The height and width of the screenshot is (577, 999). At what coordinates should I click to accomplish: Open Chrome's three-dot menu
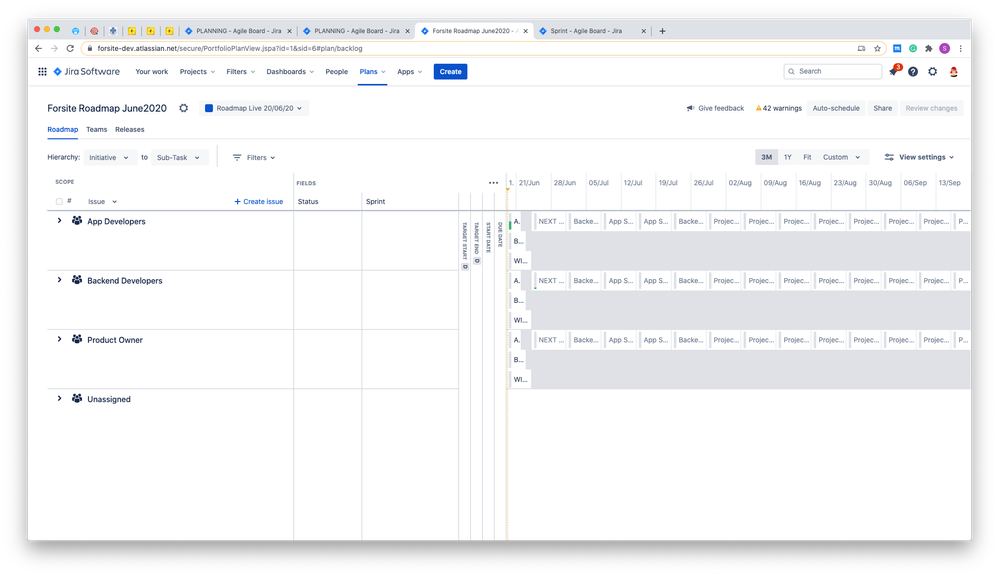960,48
